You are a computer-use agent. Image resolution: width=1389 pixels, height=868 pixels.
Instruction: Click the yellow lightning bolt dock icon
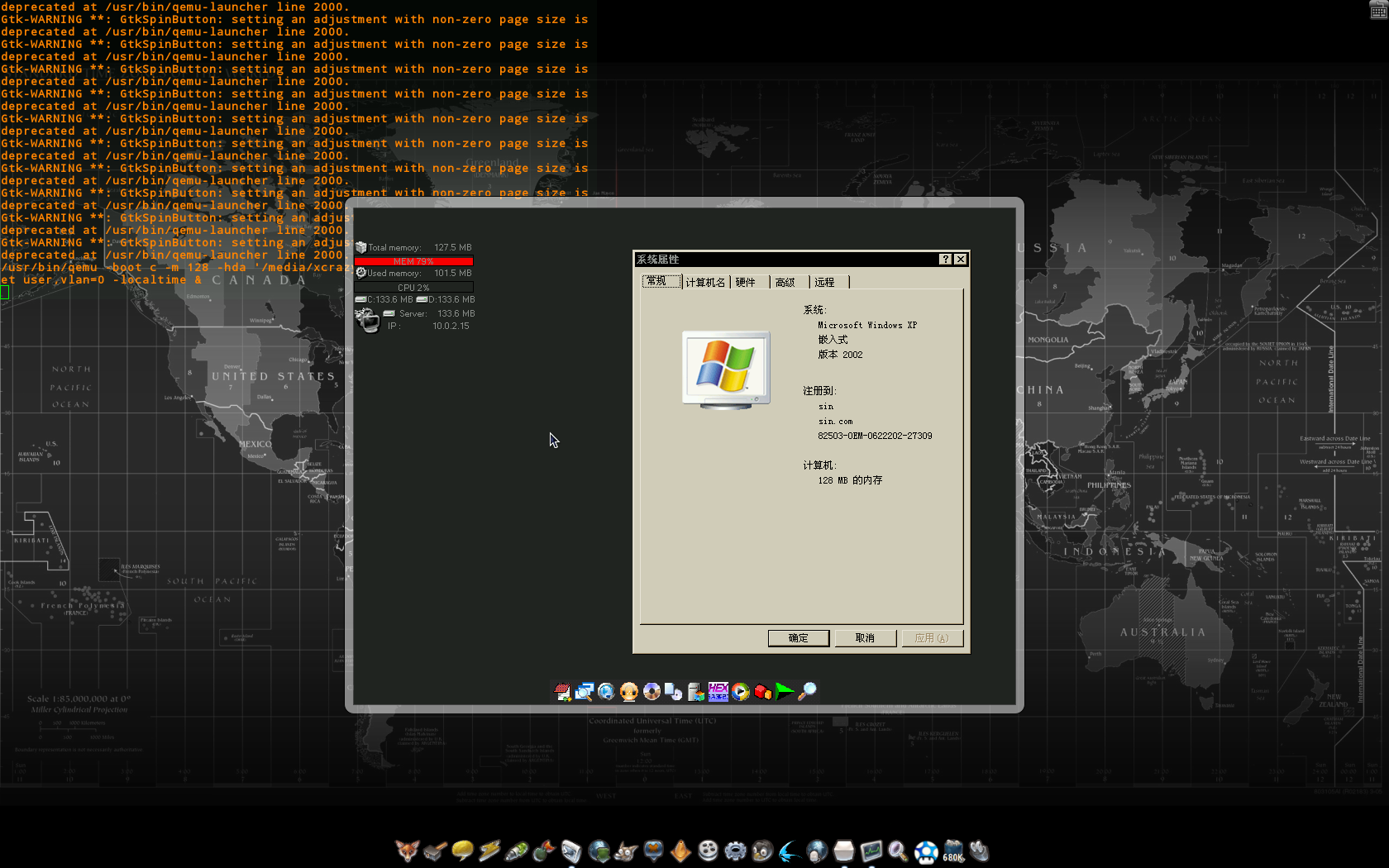click(489, 851)
